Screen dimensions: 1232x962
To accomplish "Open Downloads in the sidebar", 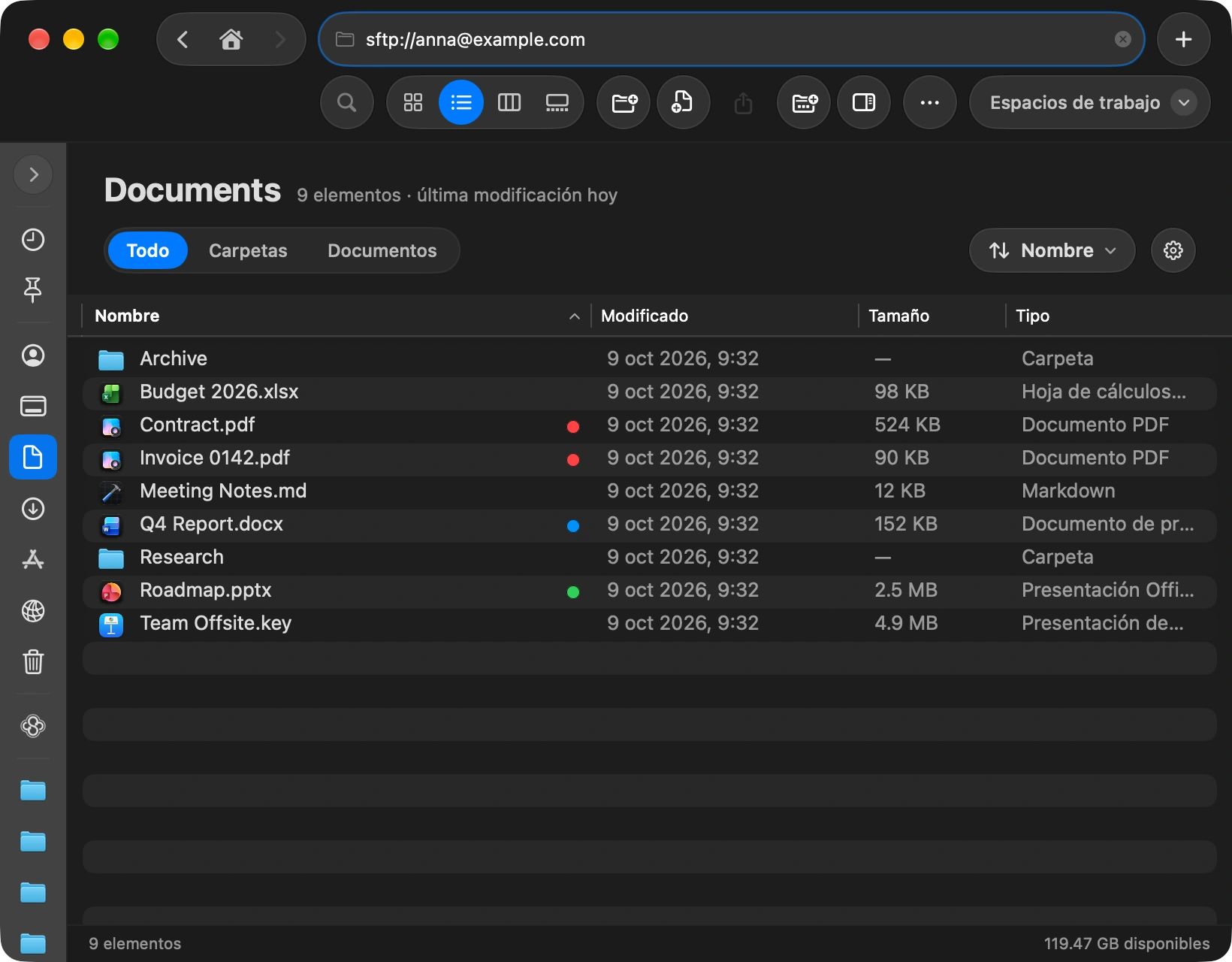I will 33,509.
